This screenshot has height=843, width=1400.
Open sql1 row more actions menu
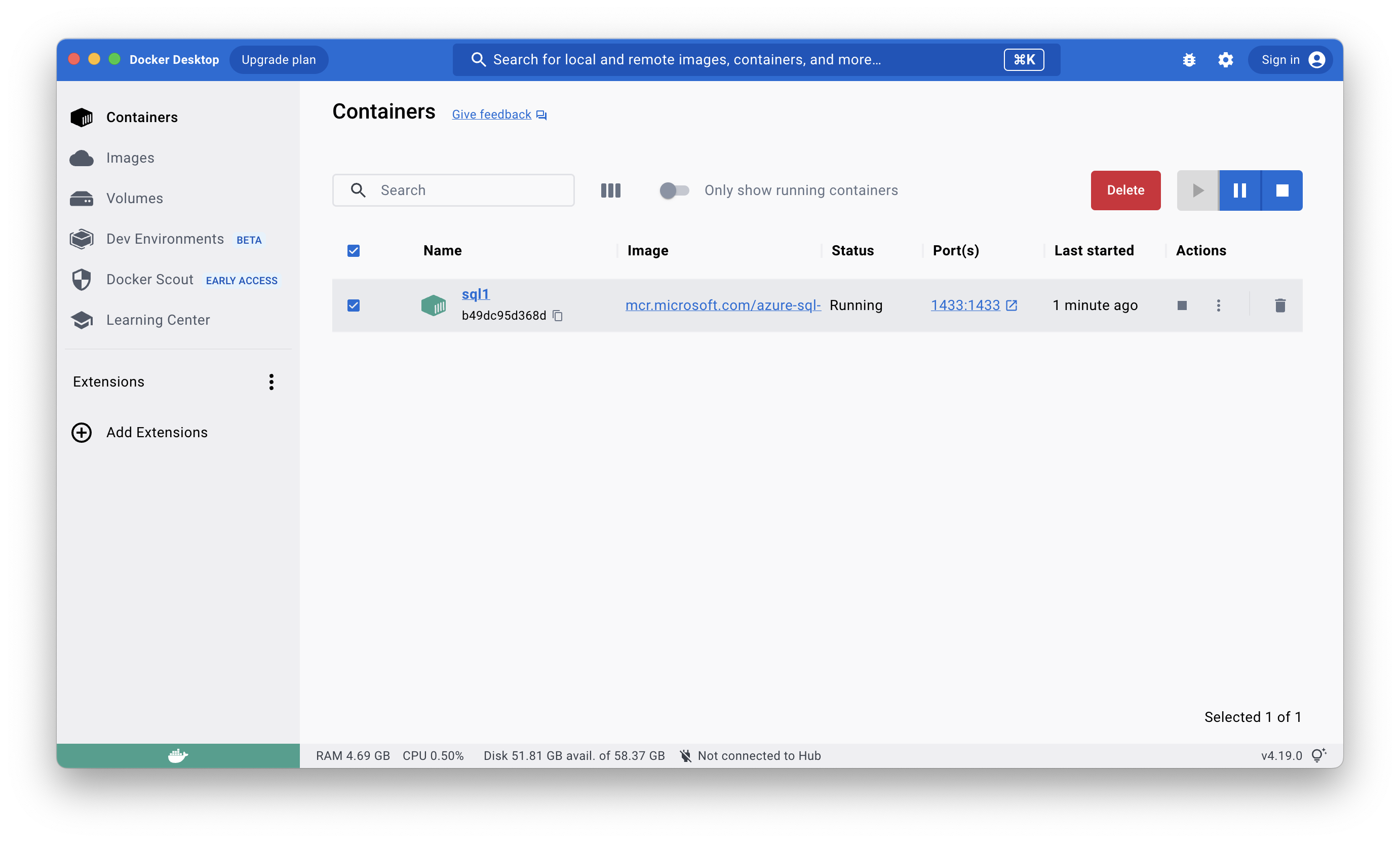(x=1218, y=305)
